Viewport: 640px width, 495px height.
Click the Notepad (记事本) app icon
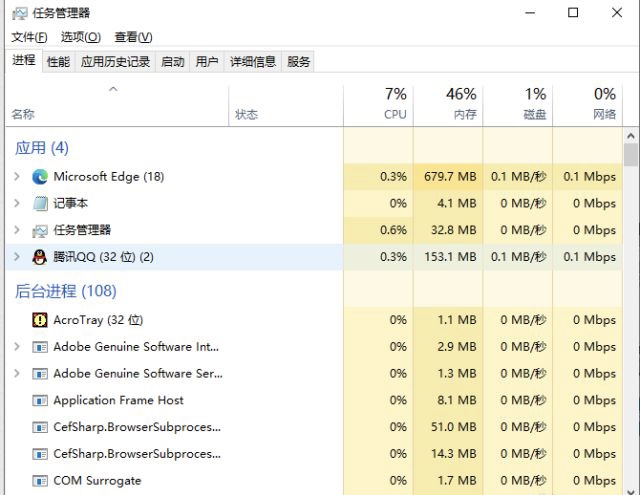pyautogui.click(x=40, y=203)
